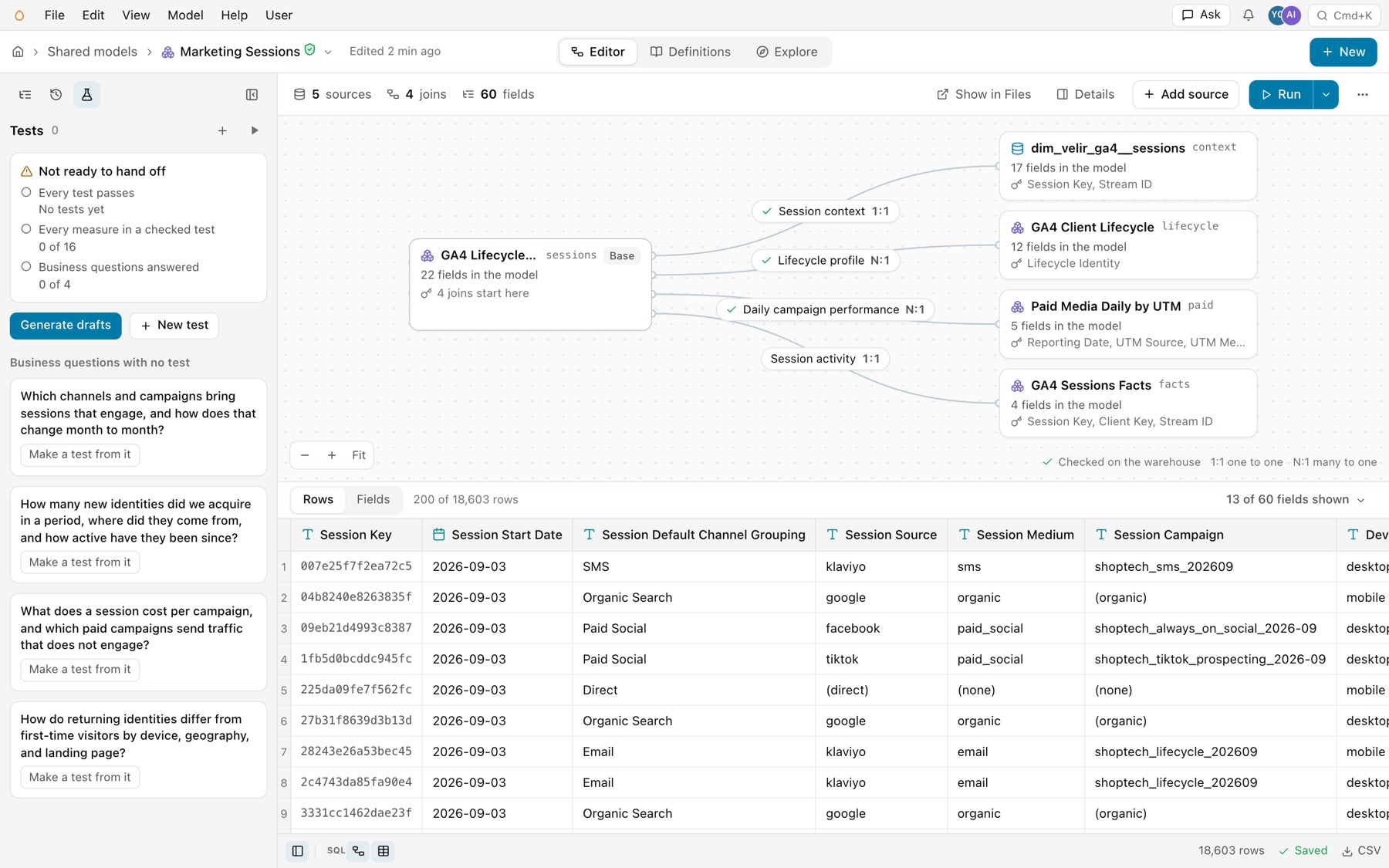The height and width of the screenshot is (868, 1389).
Task: Switch to table grid view icon
Action: [384, 851]
